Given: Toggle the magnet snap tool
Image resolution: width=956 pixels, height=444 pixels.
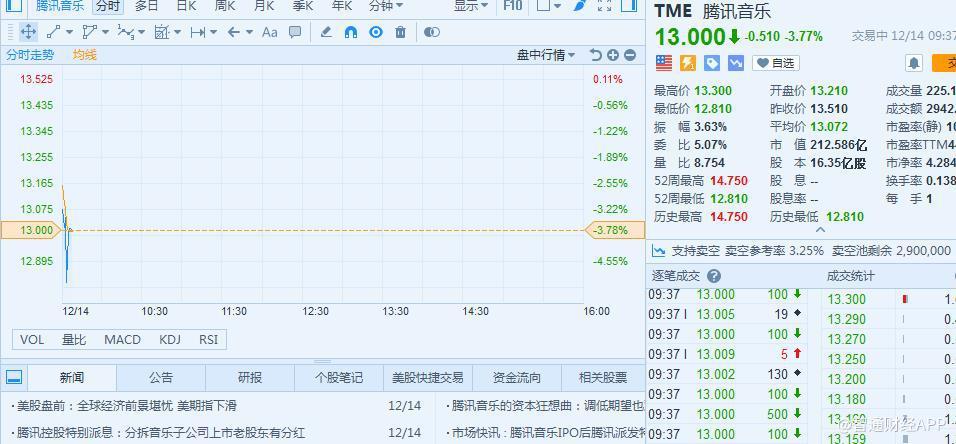Looking at the screenshot, I should point(351,32).
